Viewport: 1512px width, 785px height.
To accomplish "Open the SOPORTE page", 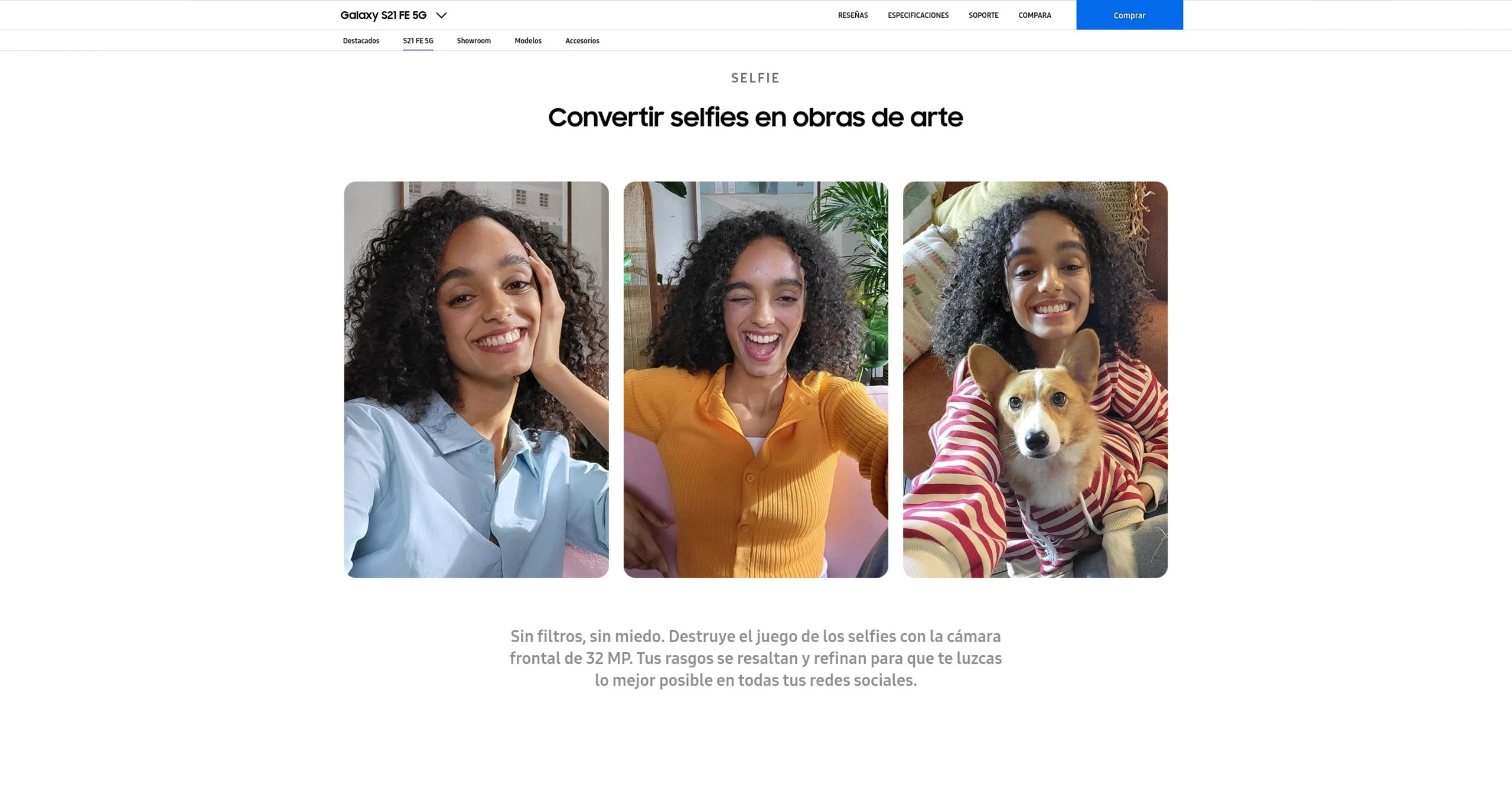I will pyautogui.click(x=983, y=15).
